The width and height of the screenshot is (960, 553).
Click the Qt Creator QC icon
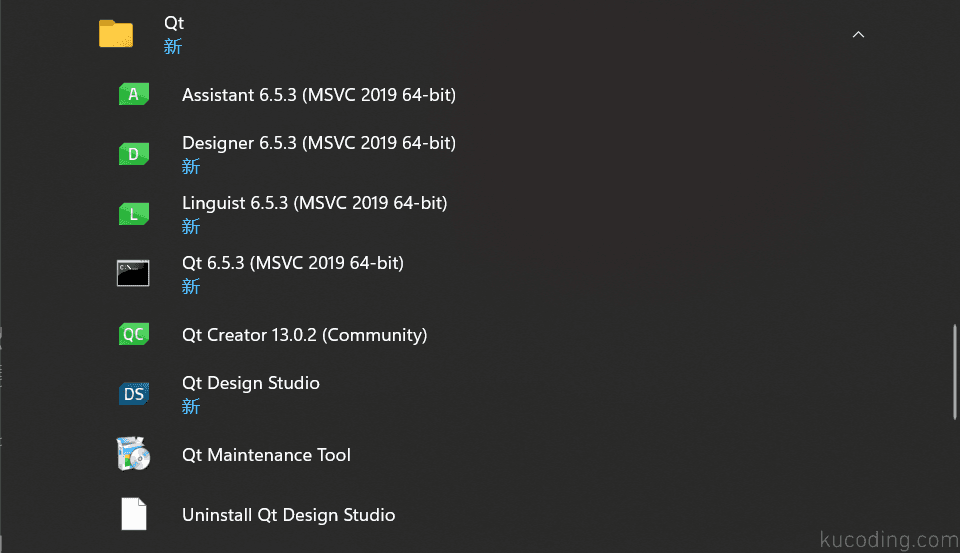click(x=133, y=334)
